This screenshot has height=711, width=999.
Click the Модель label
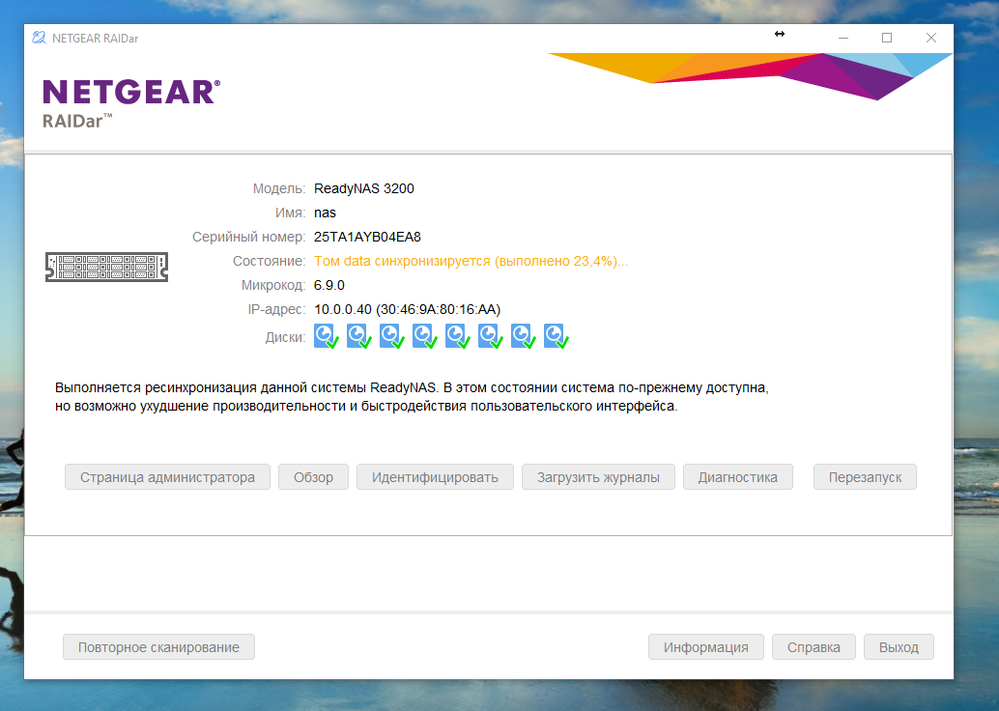pos(279,189)
